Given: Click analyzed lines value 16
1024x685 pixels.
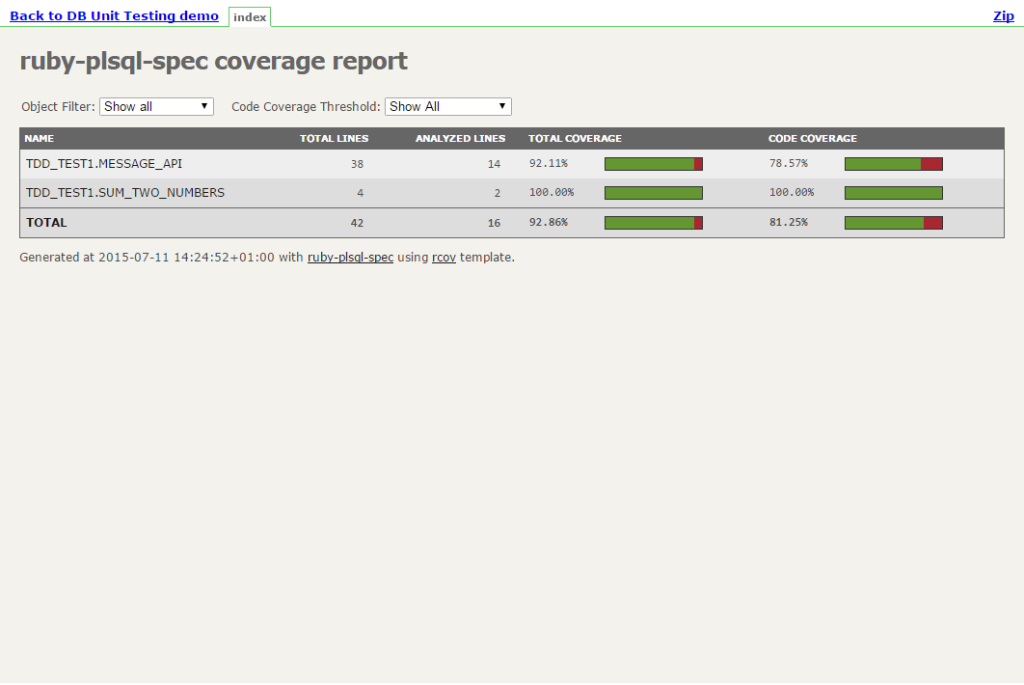Looking at the screenshot, I should [494, 223].
